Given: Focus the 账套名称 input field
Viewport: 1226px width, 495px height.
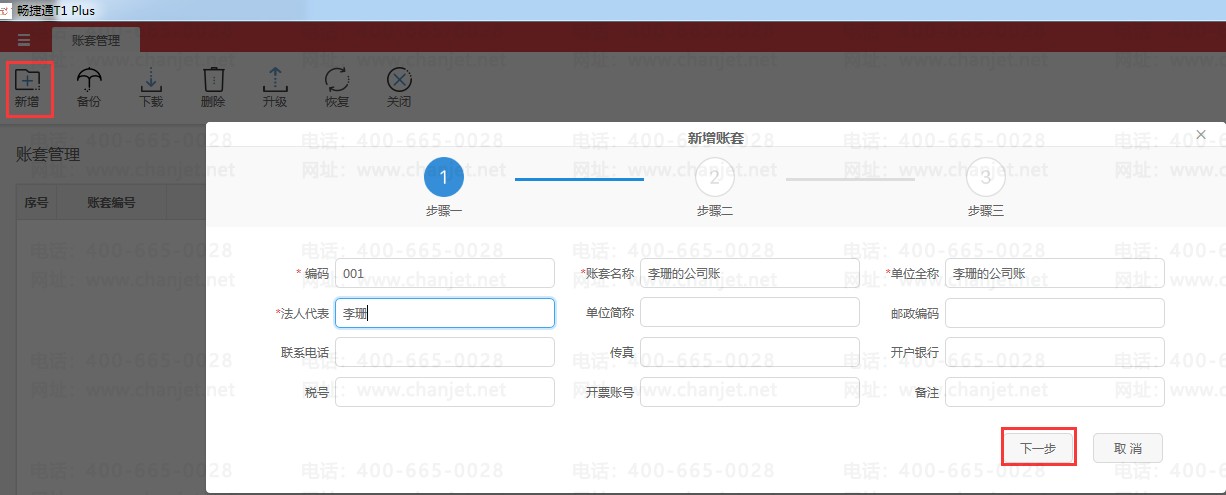Looking at the screenshot, I should click(x=749, y=273).
